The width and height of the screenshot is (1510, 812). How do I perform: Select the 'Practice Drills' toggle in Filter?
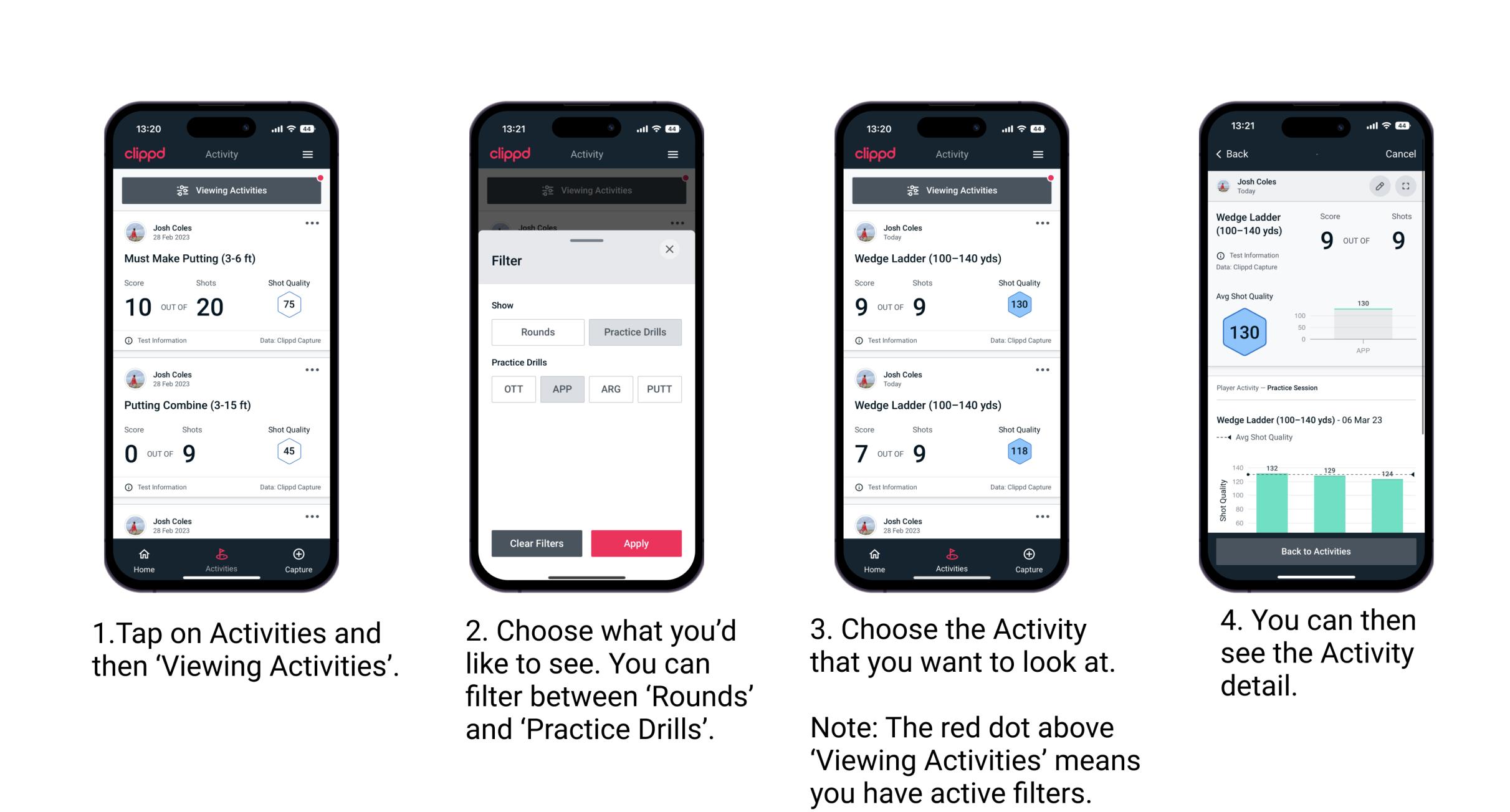(635, 332)
